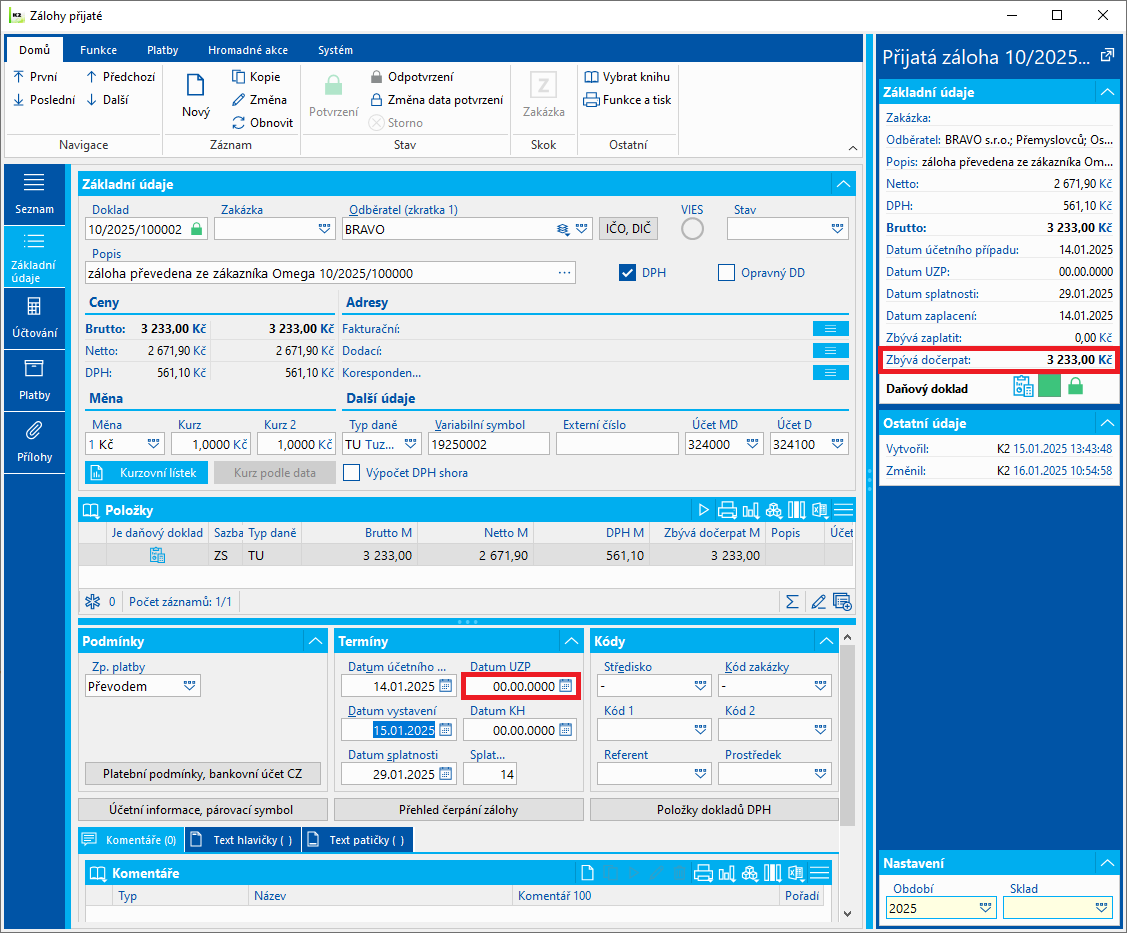Click the sum icon below Položky table
Image resolution: width=1127 pixels, height=933 pixels.
[x=792, y=601]
